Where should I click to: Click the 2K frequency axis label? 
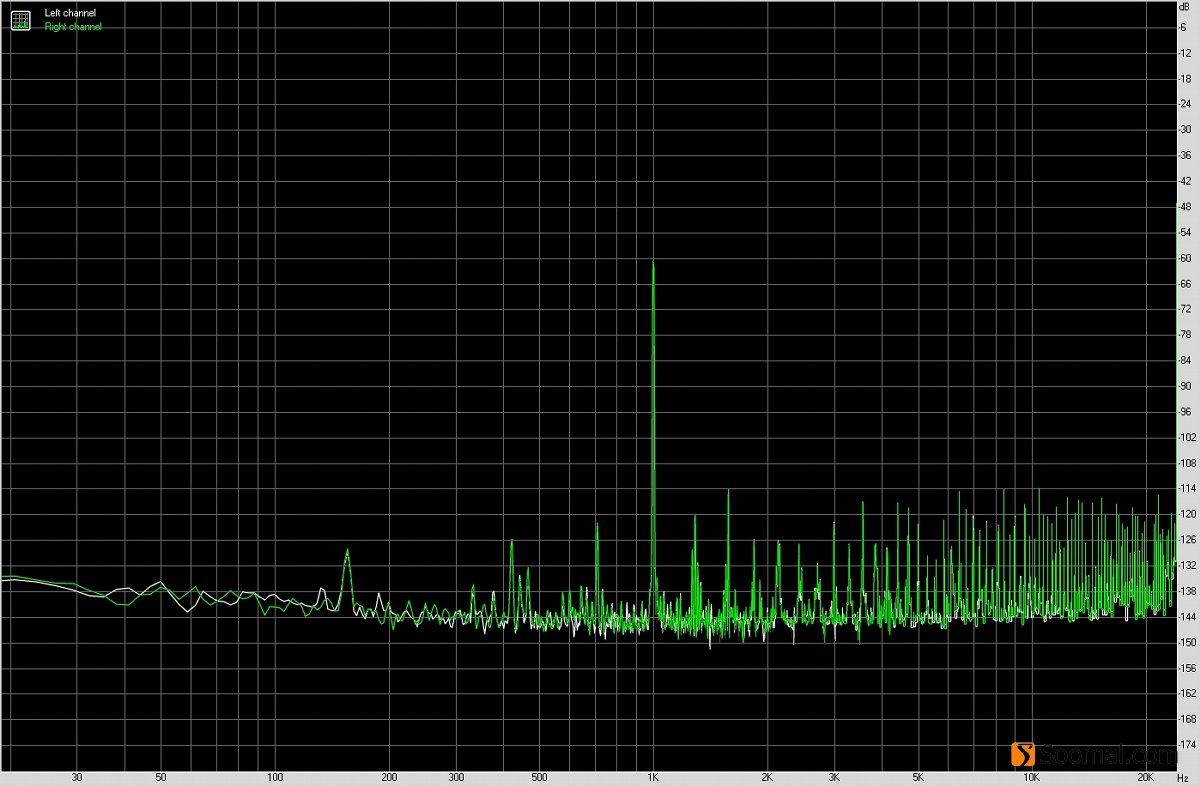767,777
